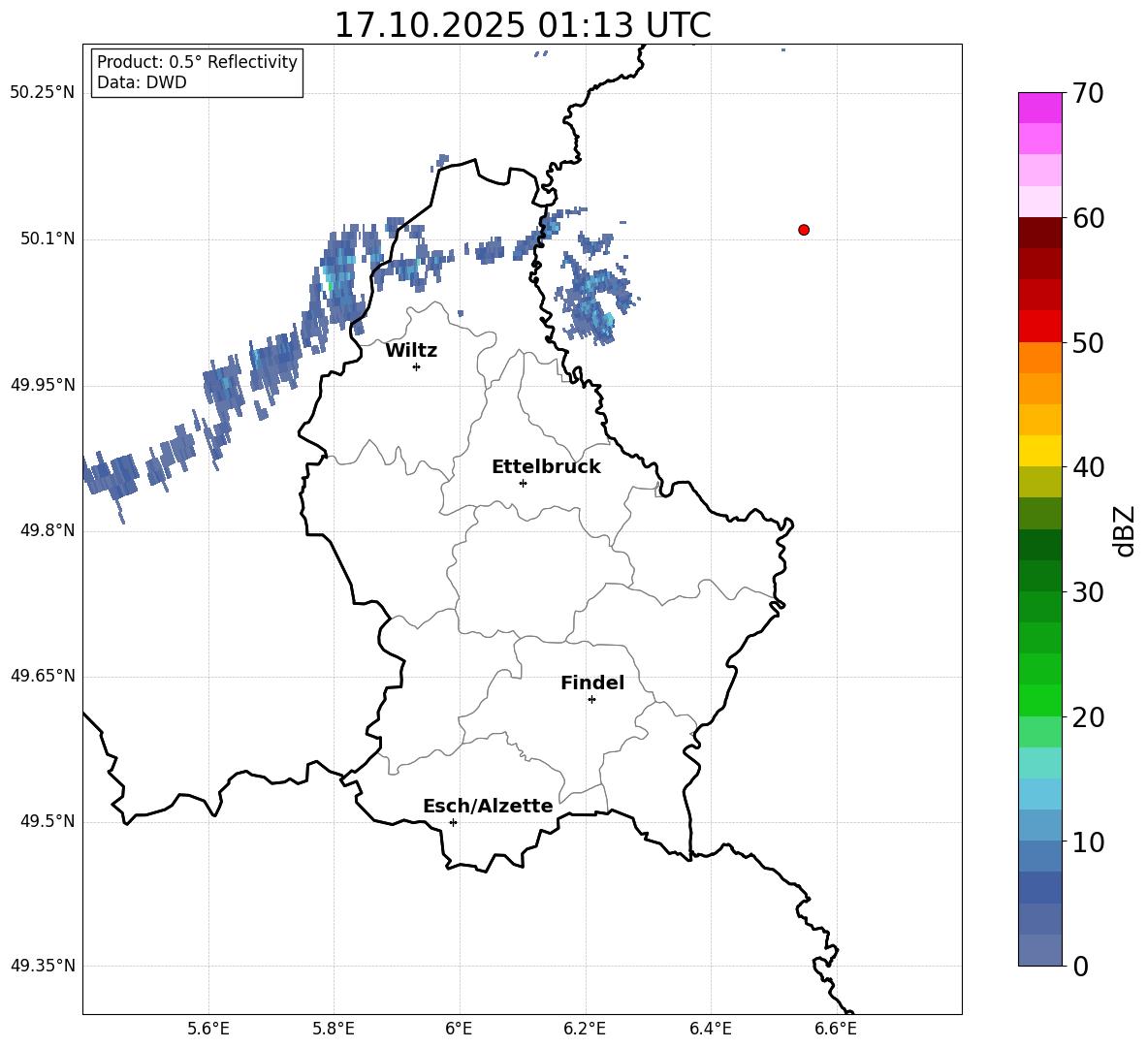Click the Wiltz city label
The image size is (1148, 1048).
[x=411, y=351]
